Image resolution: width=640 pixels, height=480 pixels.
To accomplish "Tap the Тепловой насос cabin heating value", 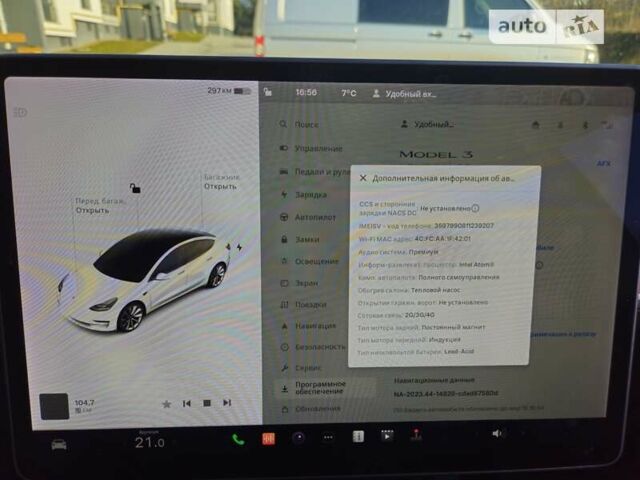I will click(x=436, y=290).
